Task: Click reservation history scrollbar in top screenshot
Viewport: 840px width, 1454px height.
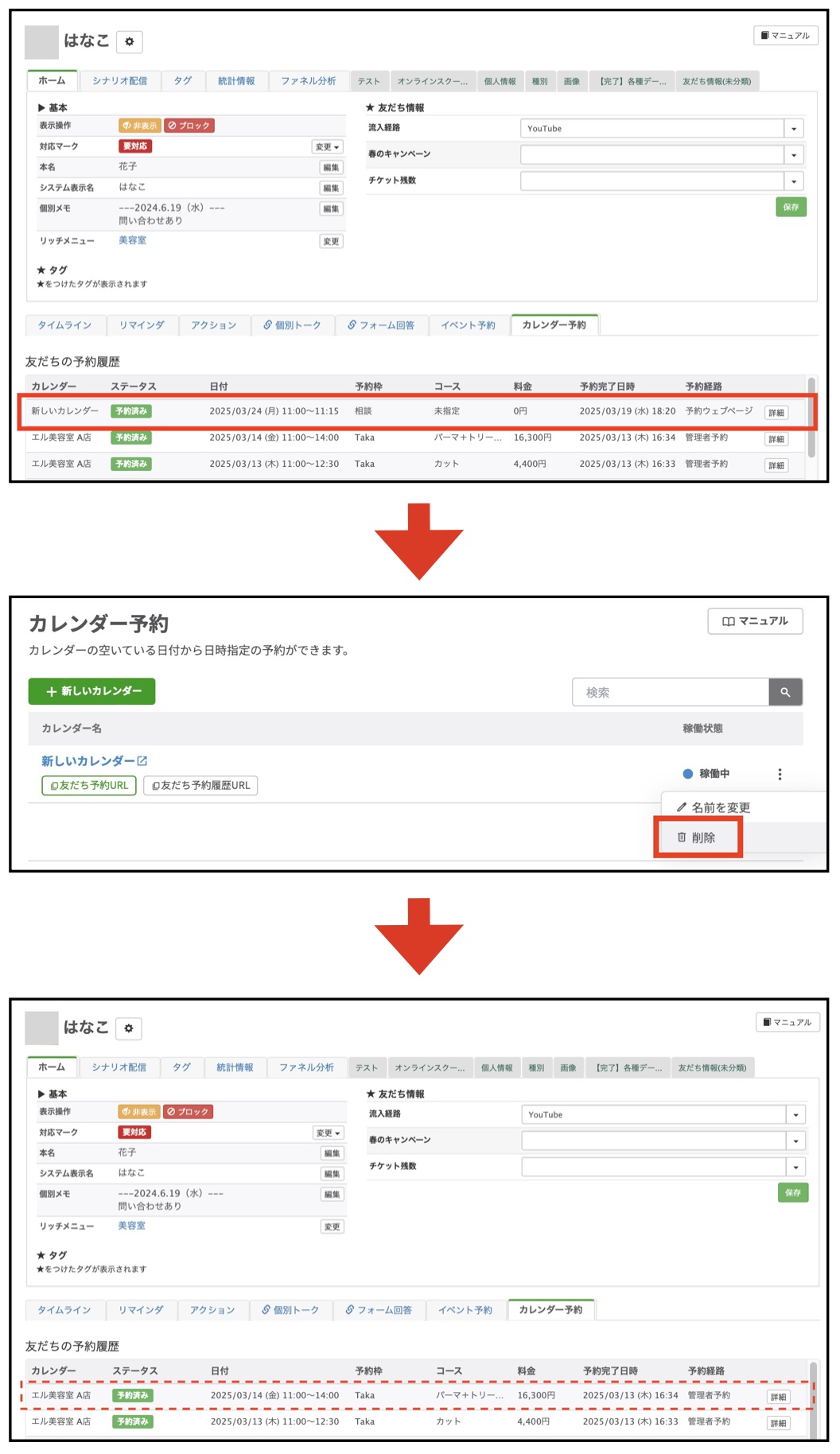Action: click(811, 418)
